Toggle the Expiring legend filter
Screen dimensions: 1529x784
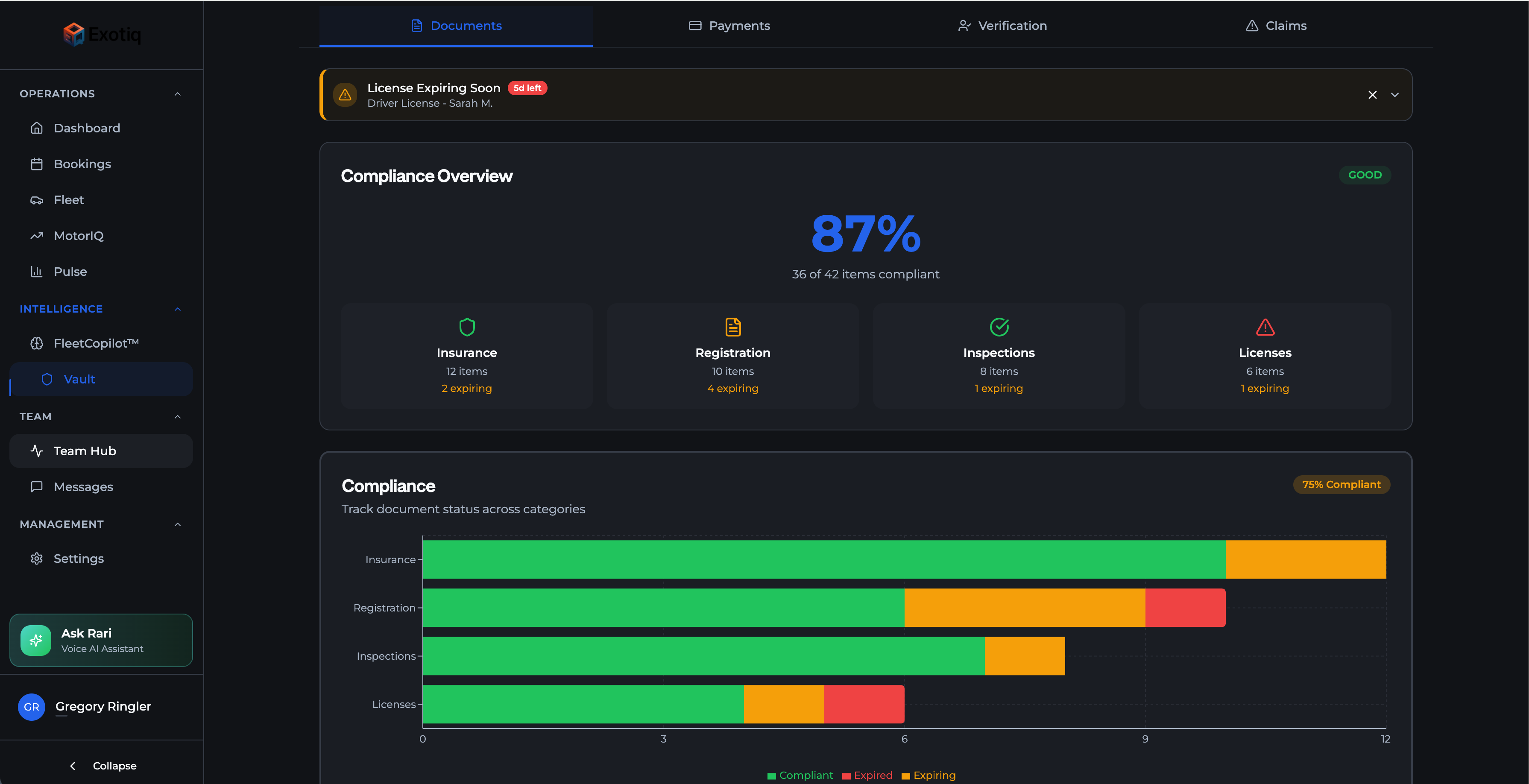(x=929, y=776)
